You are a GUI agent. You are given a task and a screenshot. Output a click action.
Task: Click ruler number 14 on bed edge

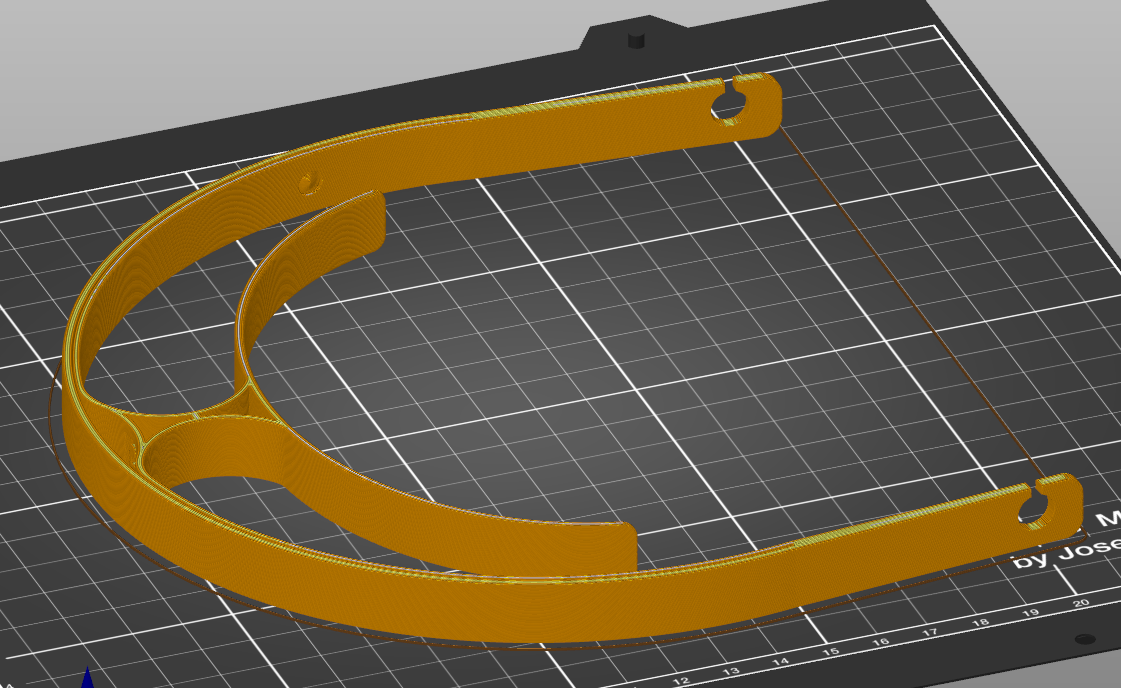click(x=781, y=662)
